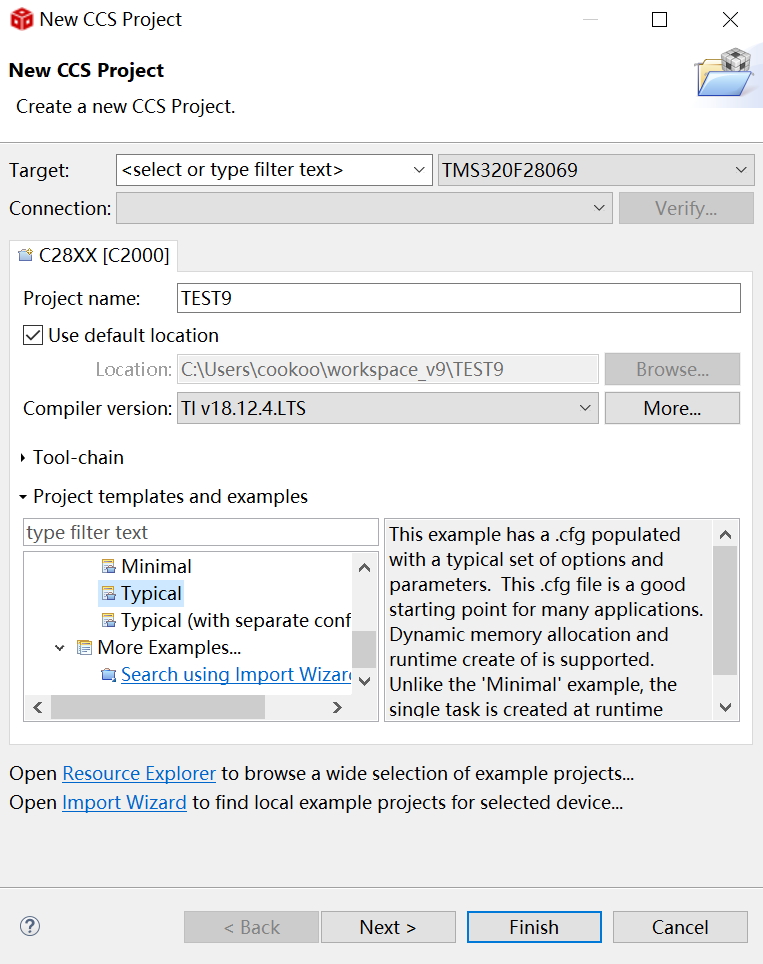Image resolution: width=763 pixels, height=964 pixels.
Task: Select the C28XX [C2000] tab
Action: (95, 256)
